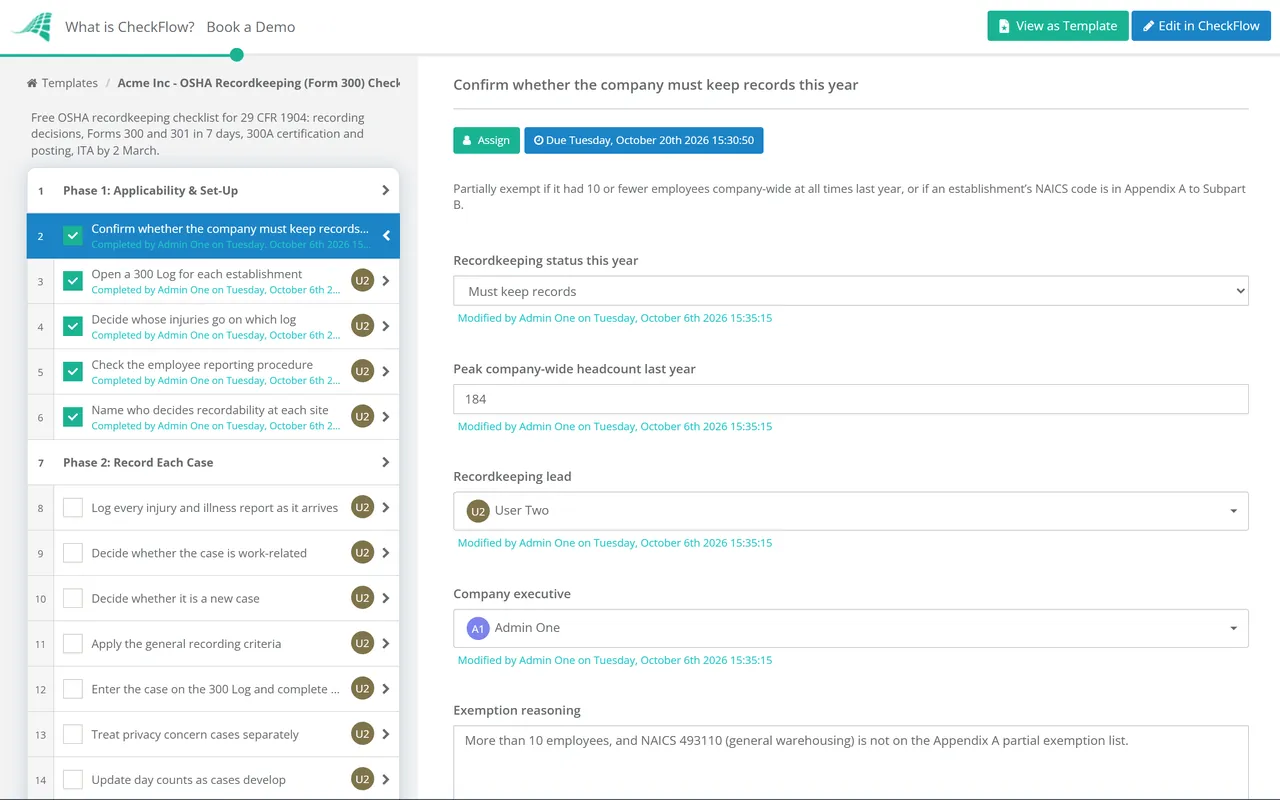1280x800 pixels.
Task: Collapse the selected task's left chevron
Action: [386, 236]
